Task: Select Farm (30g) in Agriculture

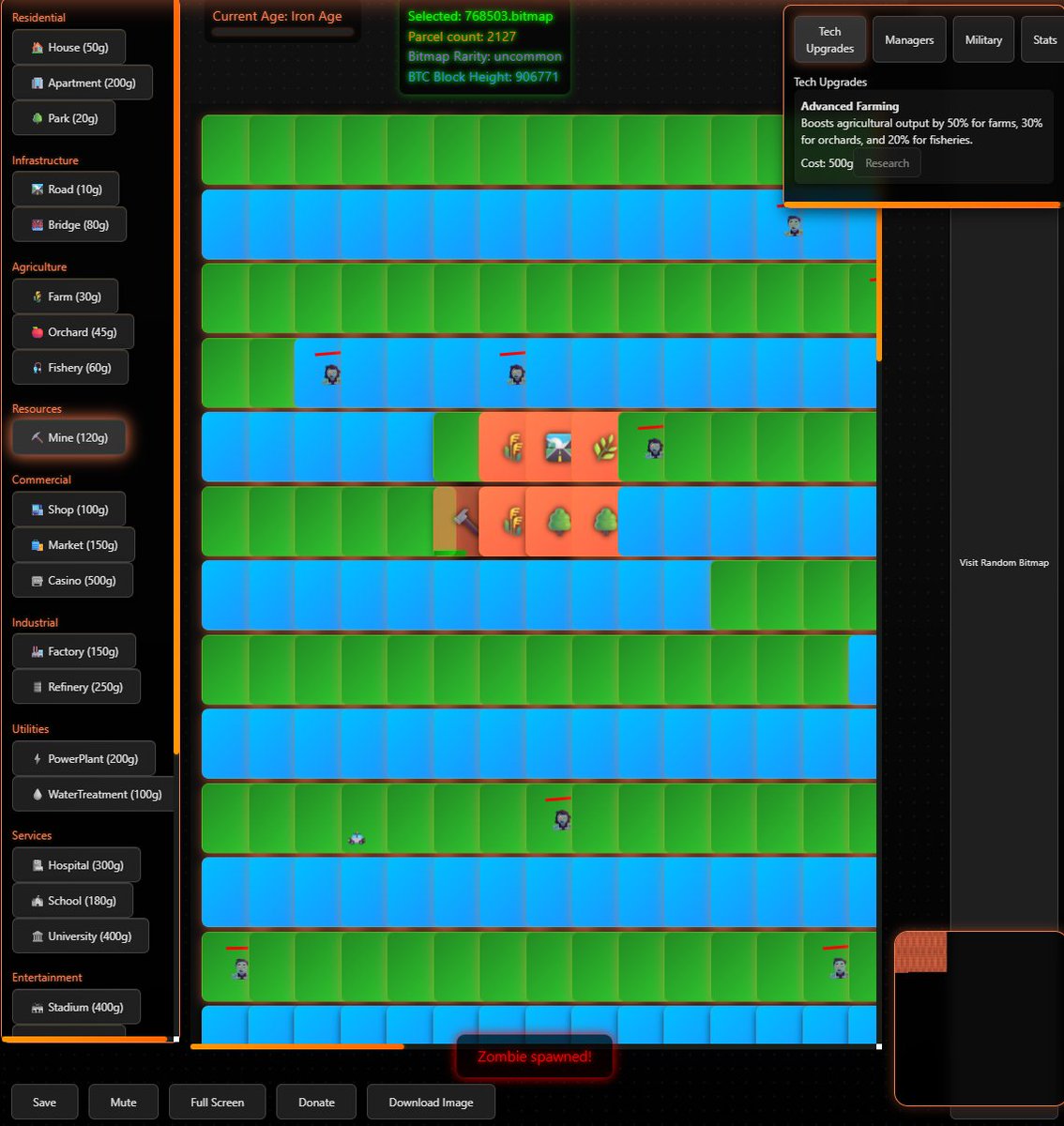Action: coord(65,297)
